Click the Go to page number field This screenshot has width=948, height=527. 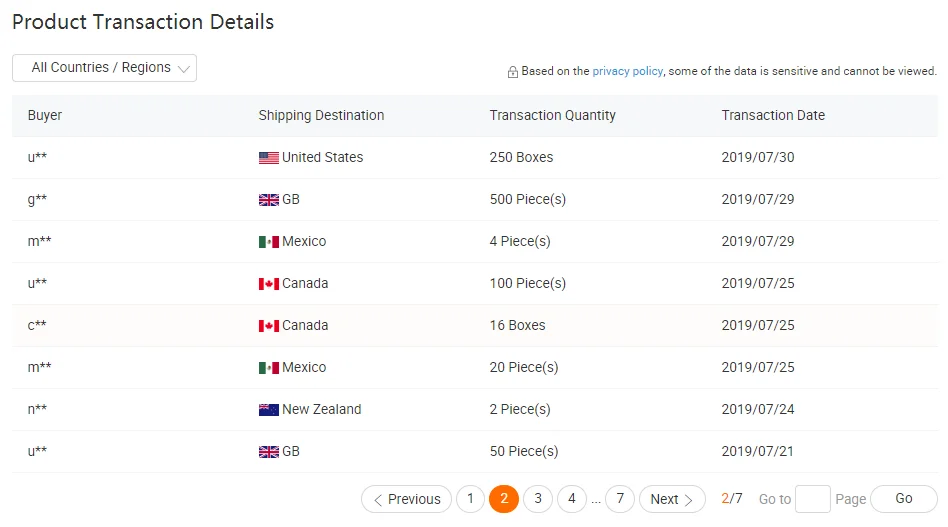tap(812, 499)
